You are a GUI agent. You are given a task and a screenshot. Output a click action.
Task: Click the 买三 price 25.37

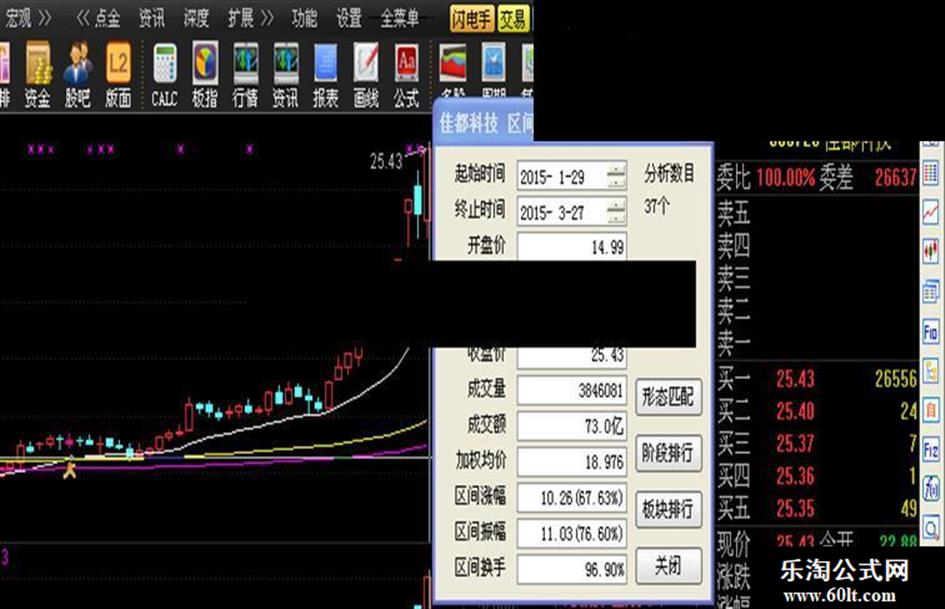coord(795,444)
